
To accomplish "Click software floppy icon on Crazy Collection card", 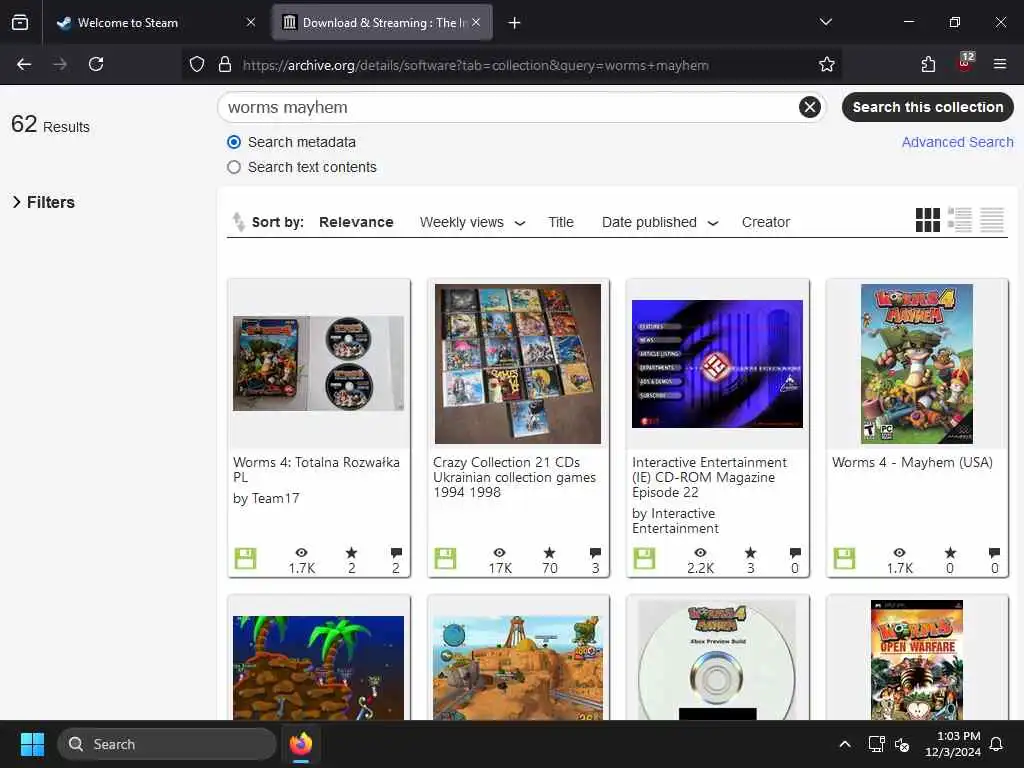I will coord(445,558).
